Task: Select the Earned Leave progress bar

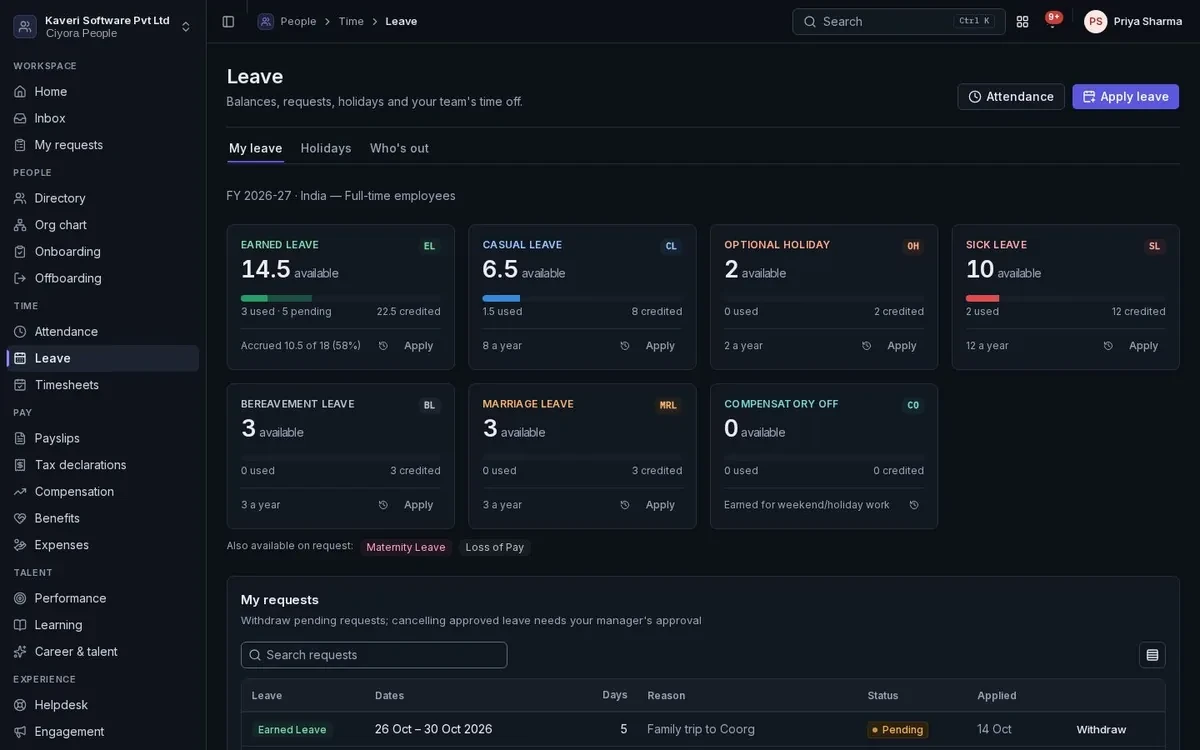Action: [340, 298]
